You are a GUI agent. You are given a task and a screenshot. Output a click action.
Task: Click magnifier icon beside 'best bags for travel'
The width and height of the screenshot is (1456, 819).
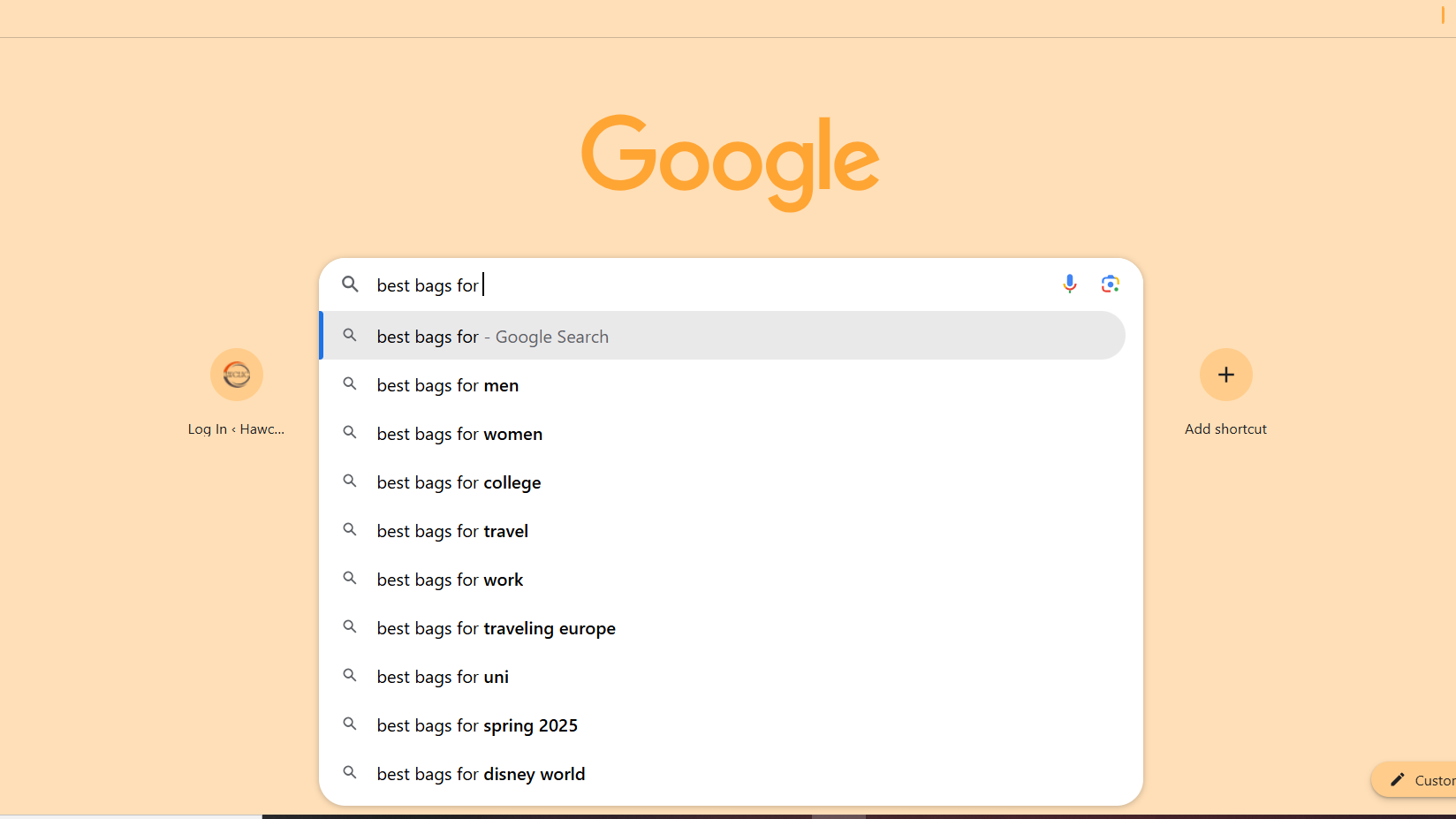point(350,530)
